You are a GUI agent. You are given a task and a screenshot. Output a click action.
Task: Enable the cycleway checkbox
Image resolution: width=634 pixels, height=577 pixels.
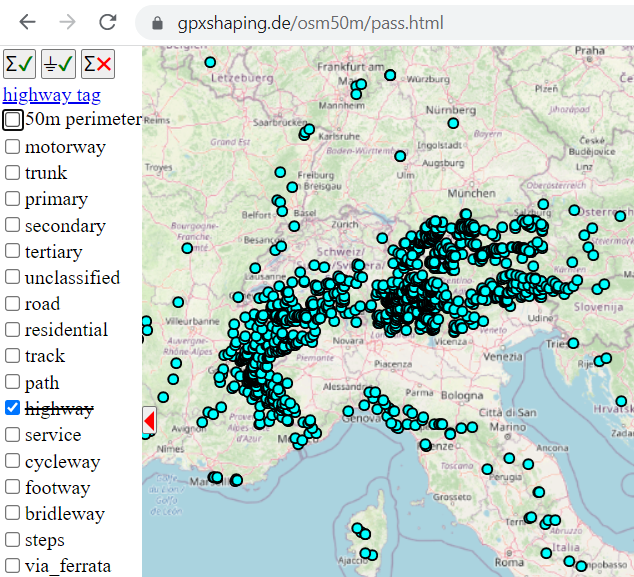point(13,461)
